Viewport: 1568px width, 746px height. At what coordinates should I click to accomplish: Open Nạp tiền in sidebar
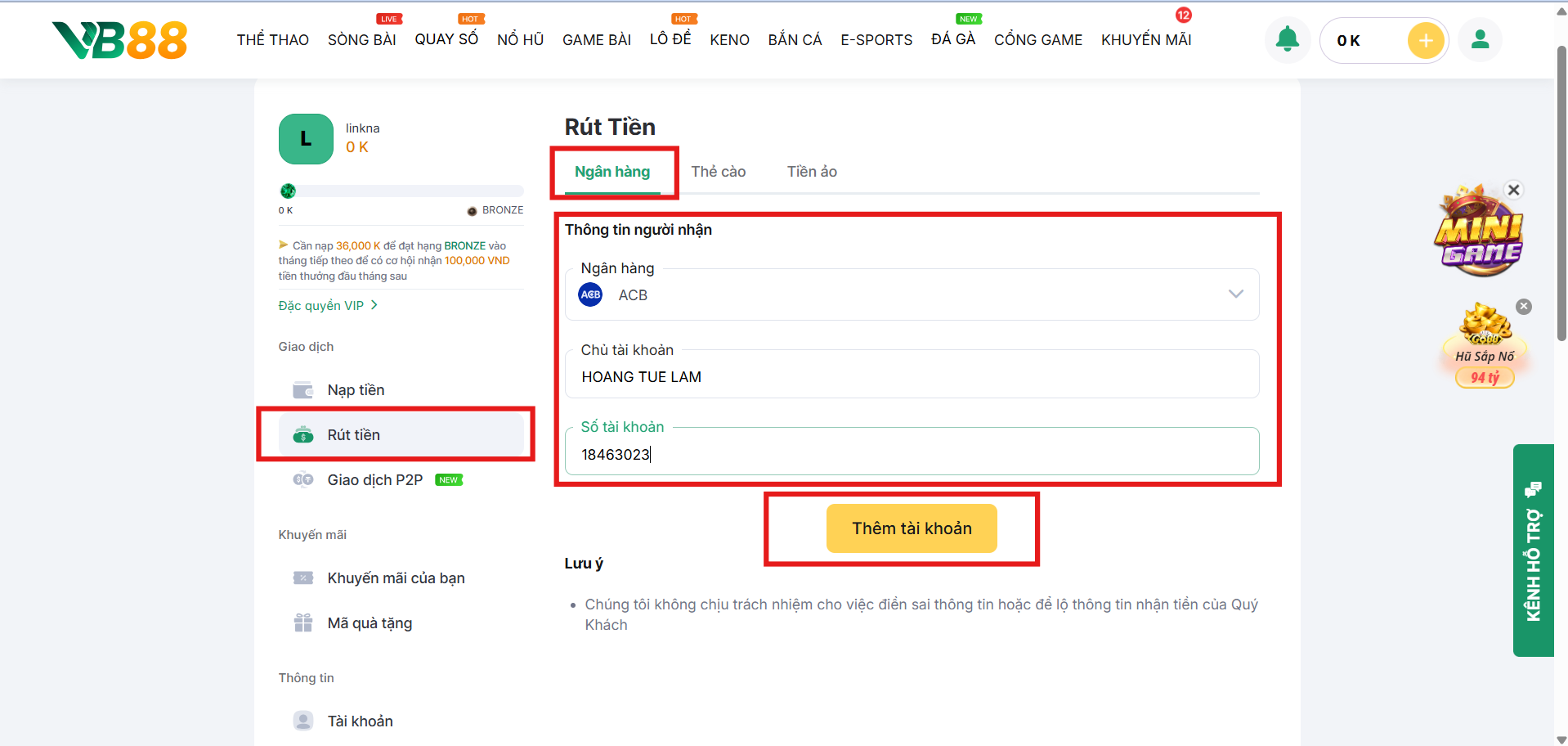click(356, 390)
